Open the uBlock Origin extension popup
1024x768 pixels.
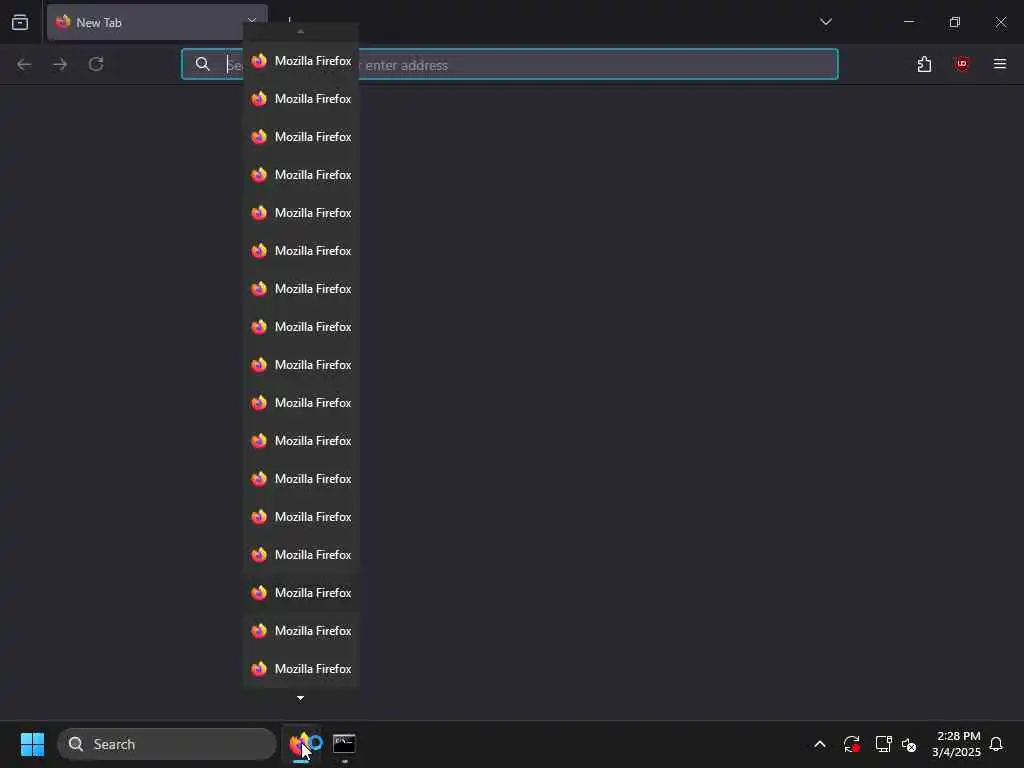tap(961, 64)
